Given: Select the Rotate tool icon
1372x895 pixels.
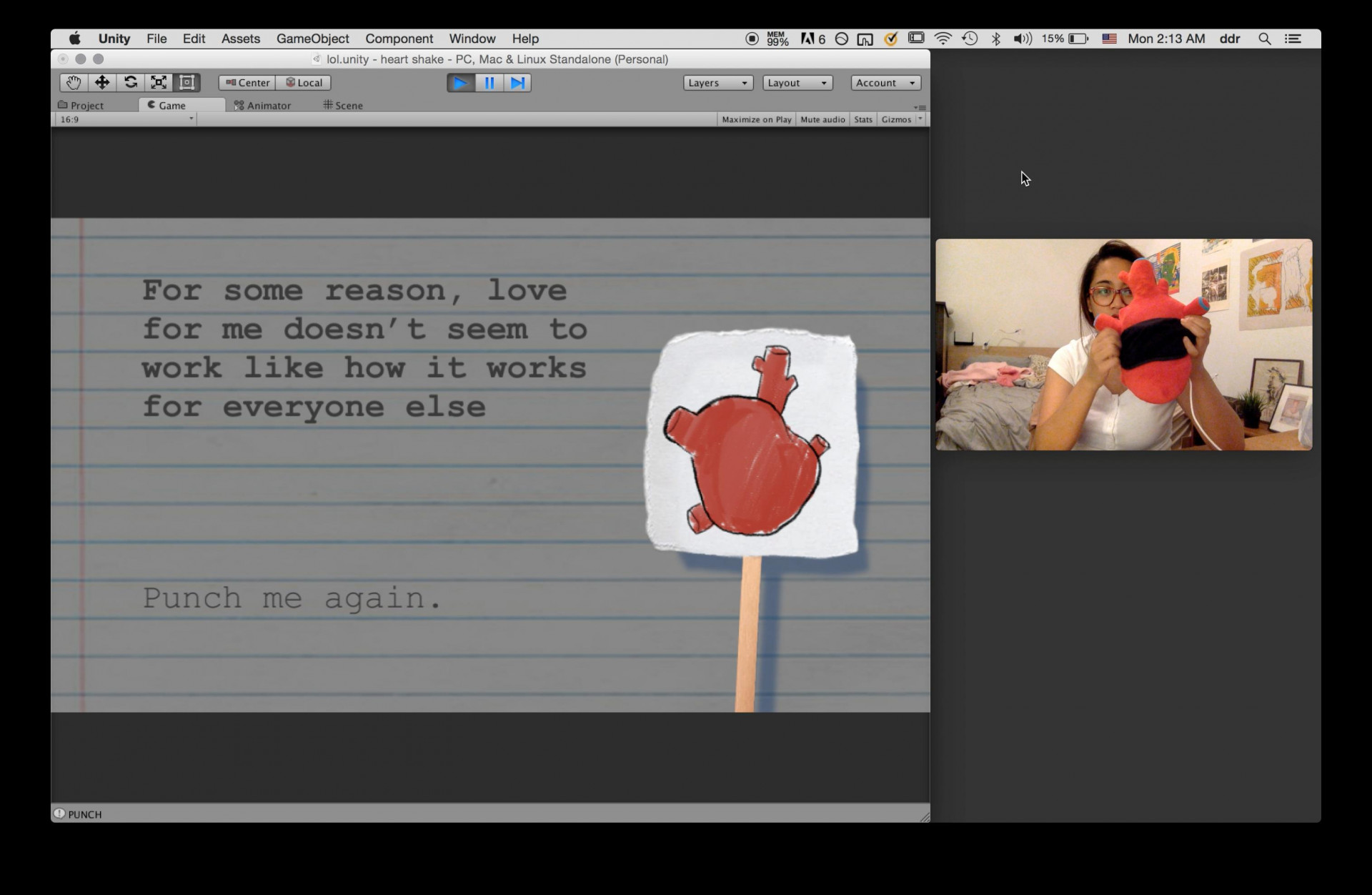Looking at the screenshot, I should coord(130,83).
